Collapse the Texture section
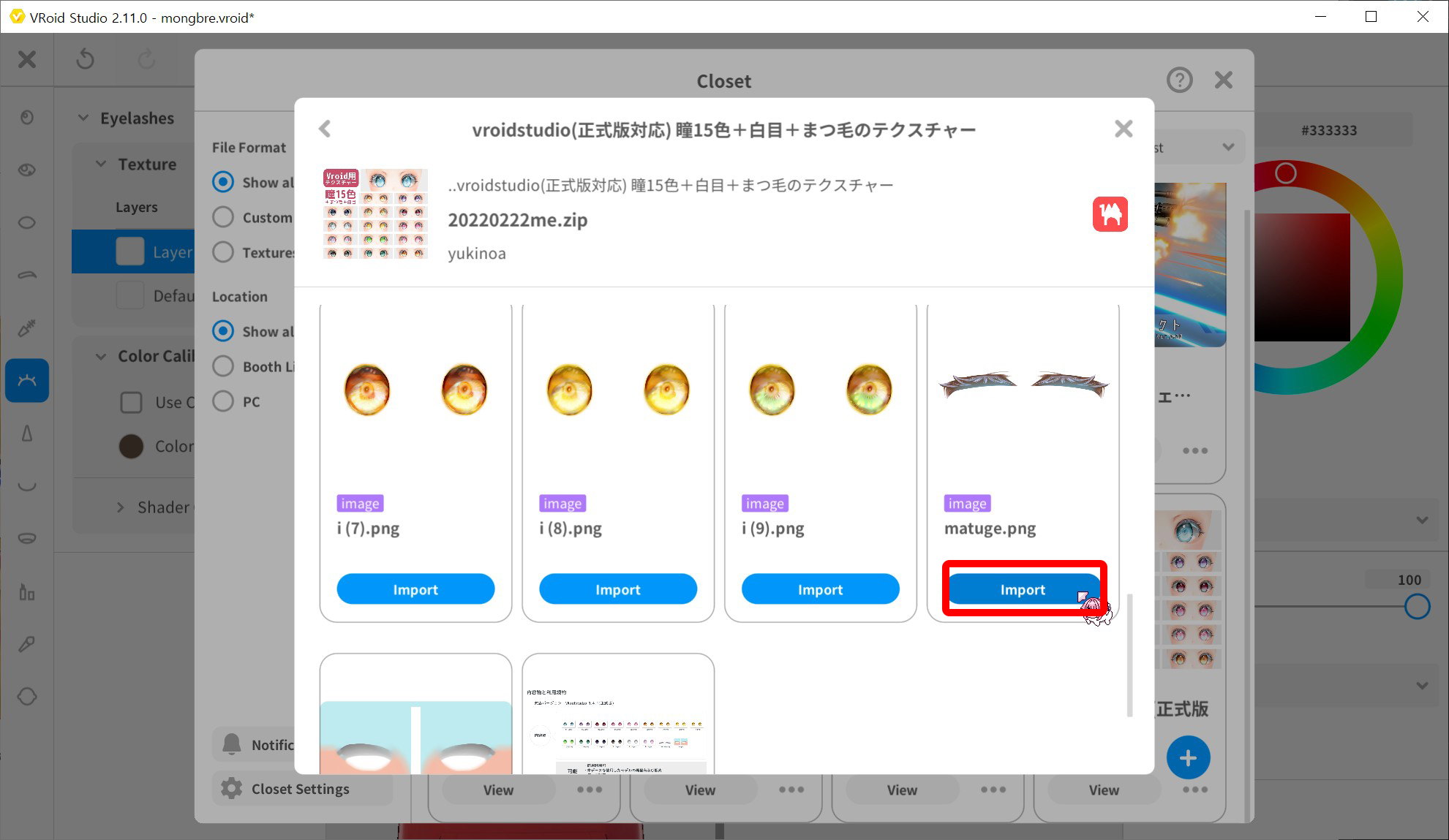 102,164
